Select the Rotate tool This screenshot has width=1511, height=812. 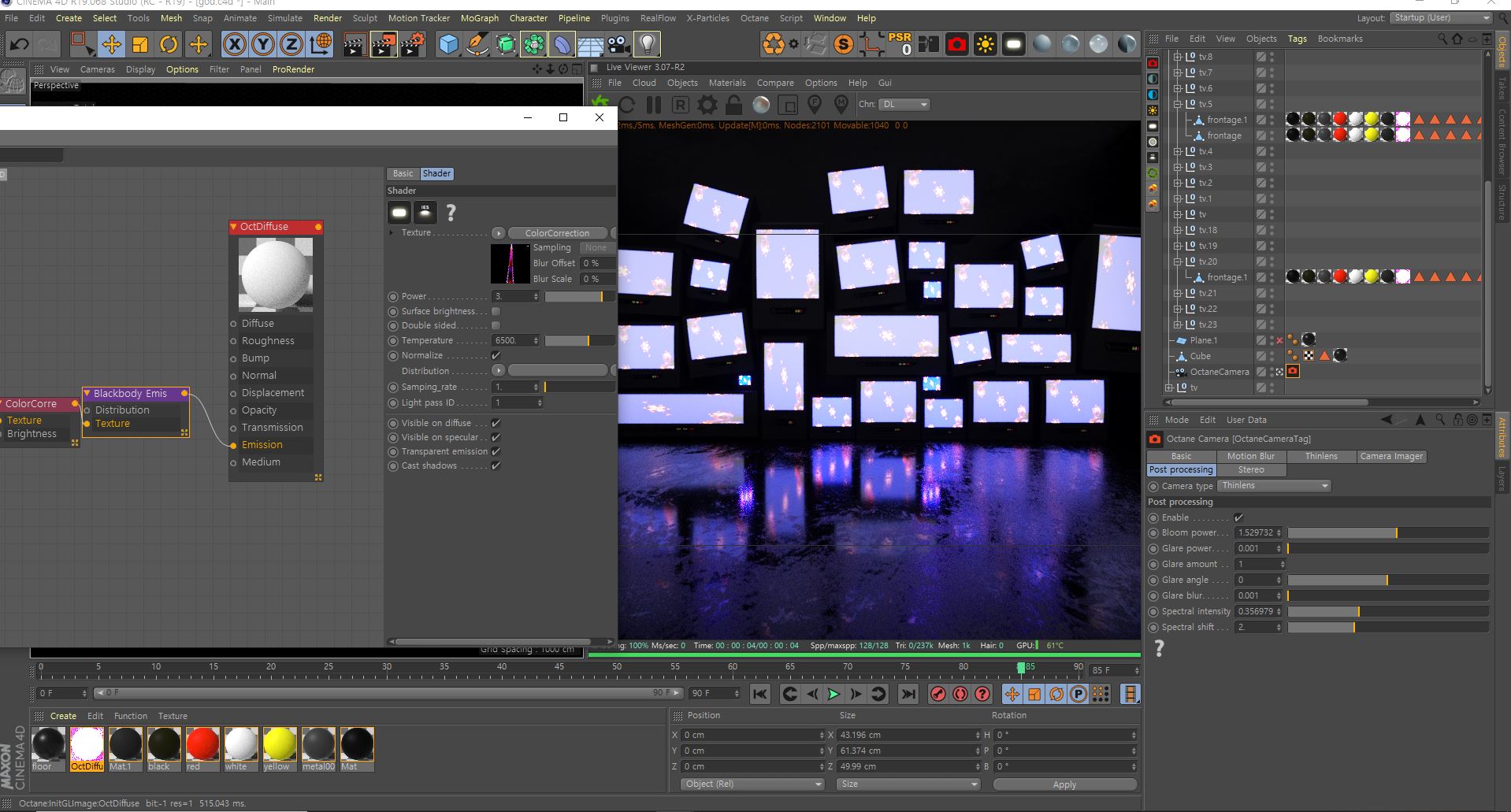point(169,44)
